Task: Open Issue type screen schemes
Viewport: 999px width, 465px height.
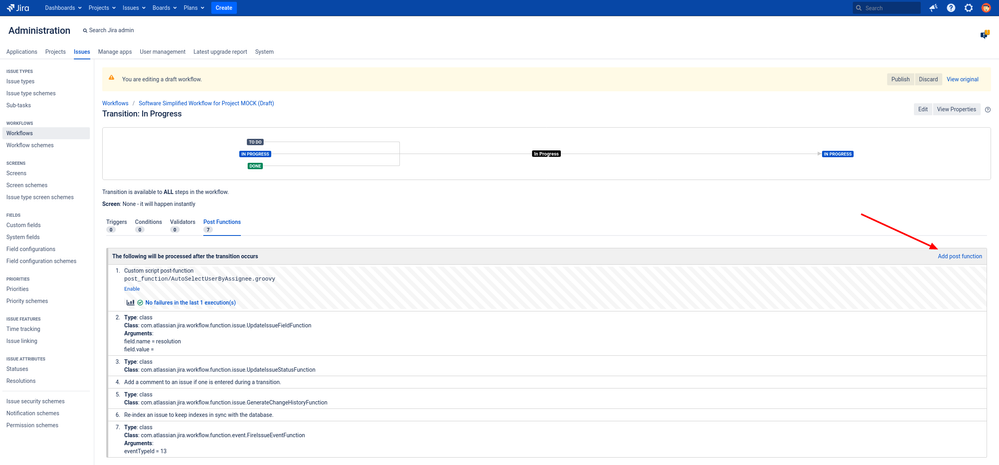Action: click(40, 197)
